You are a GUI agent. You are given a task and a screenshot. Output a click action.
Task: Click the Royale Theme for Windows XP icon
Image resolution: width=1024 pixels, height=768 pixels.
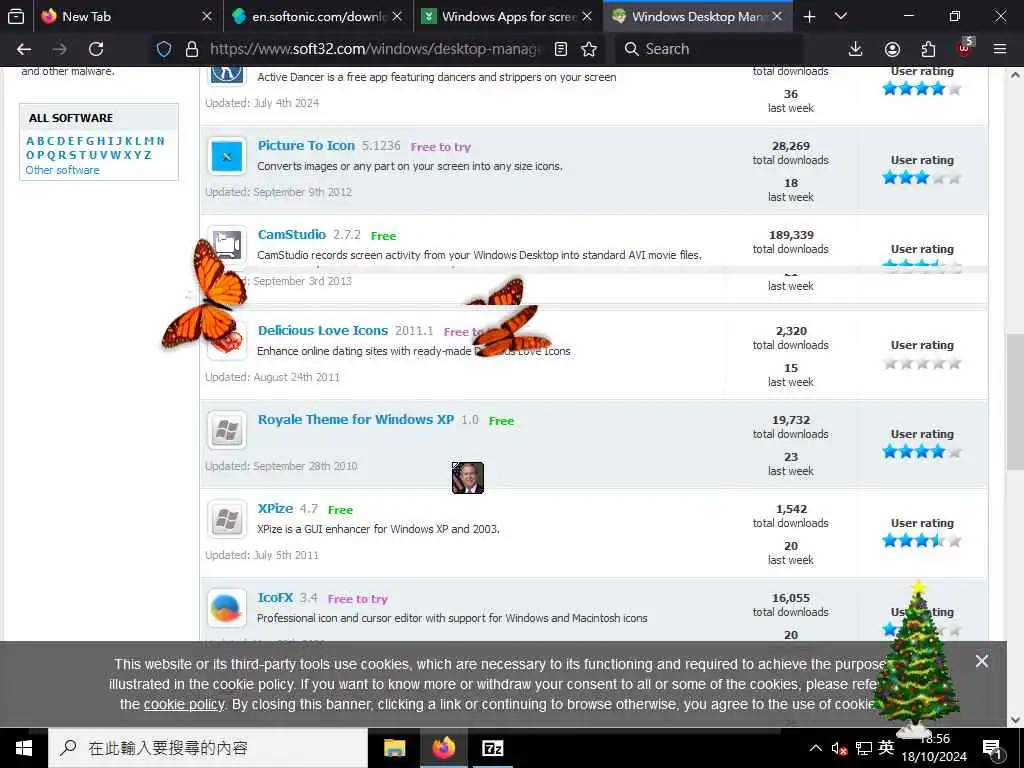[227, 430]
